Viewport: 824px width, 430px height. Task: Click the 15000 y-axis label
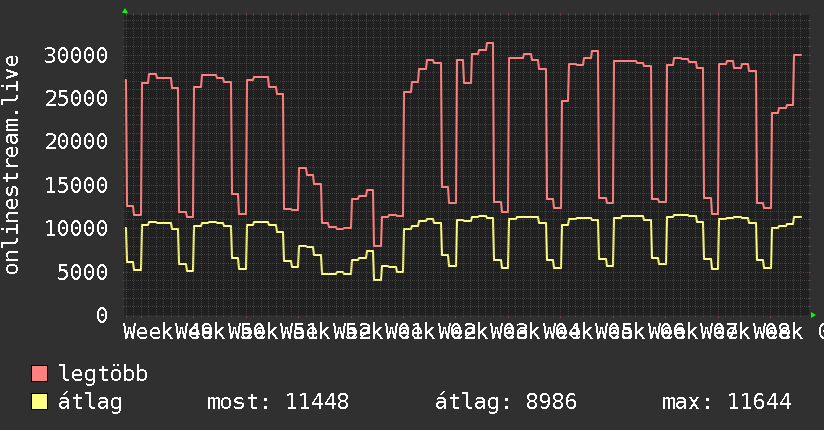point(76,185)
